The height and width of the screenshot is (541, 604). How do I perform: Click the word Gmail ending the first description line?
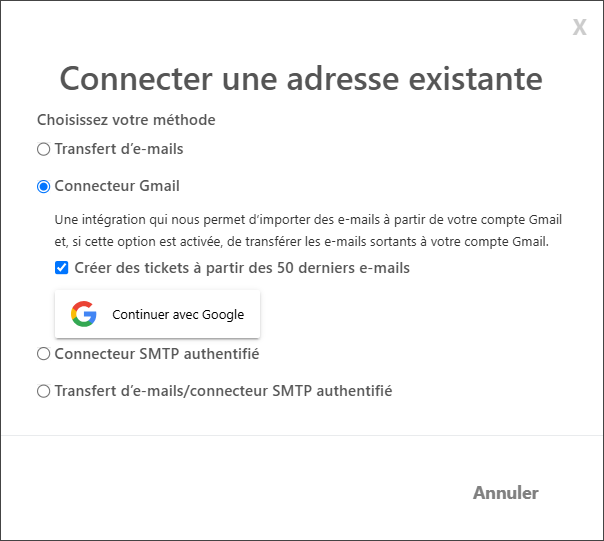pyautogui.click(x=545, y=220)
